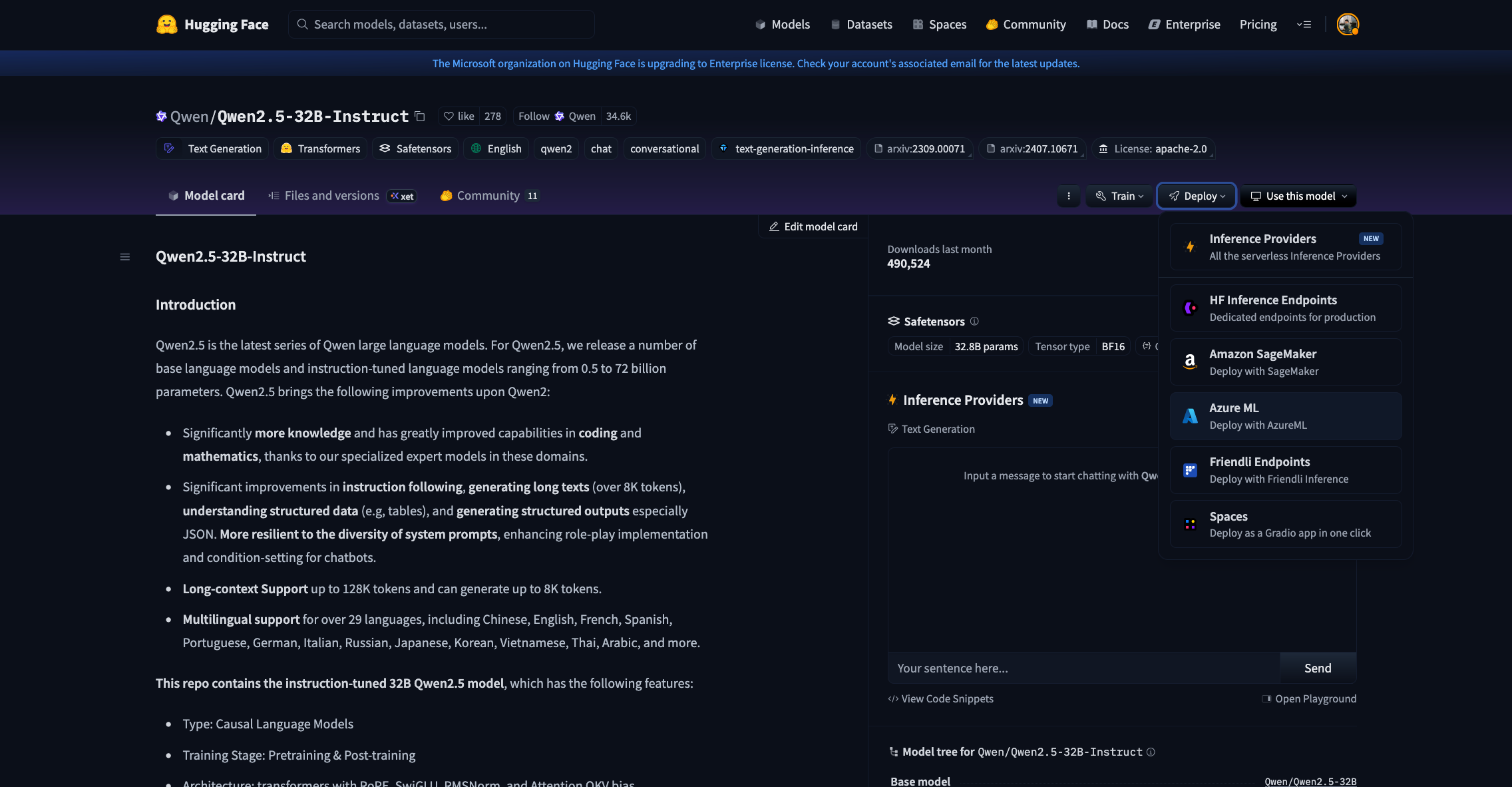Image resolution: width=1512 pixels, height=787 pixels.
Task: Expand the navigation more-menu icon
Action: pos(1304,25)
